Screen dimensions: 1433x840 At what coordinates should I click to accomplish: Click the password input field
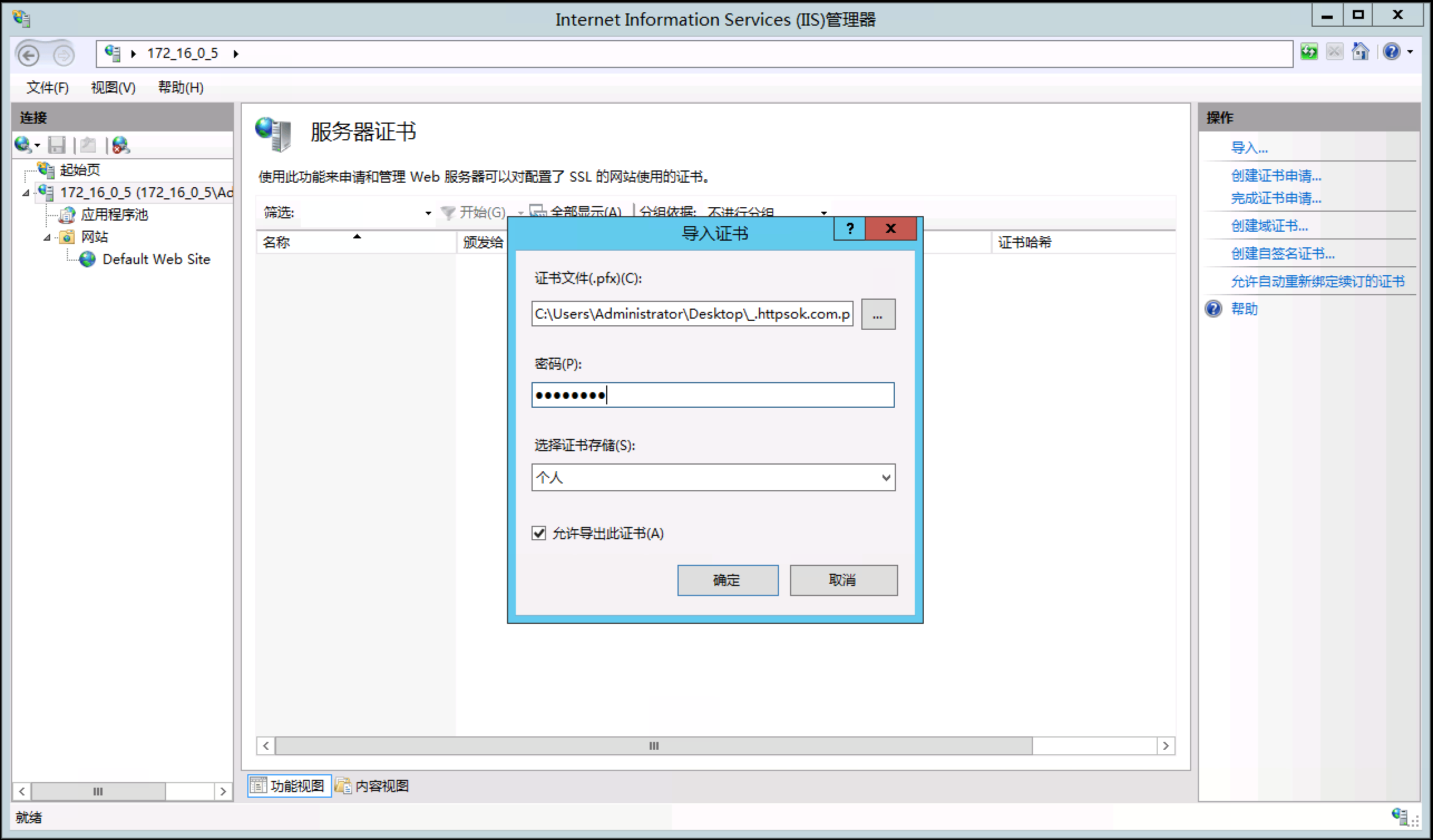click(x=712, y=395)
